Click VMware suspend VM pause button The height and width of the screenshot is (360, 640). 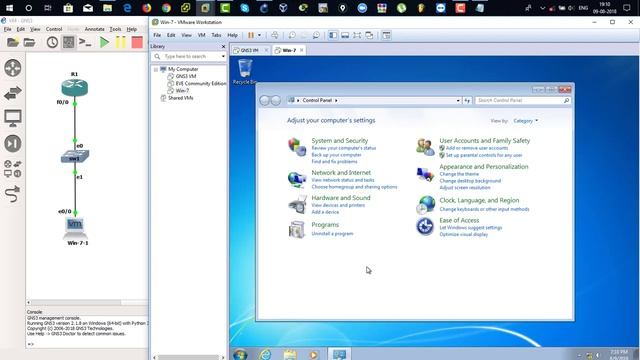click(x=251, y=36)
